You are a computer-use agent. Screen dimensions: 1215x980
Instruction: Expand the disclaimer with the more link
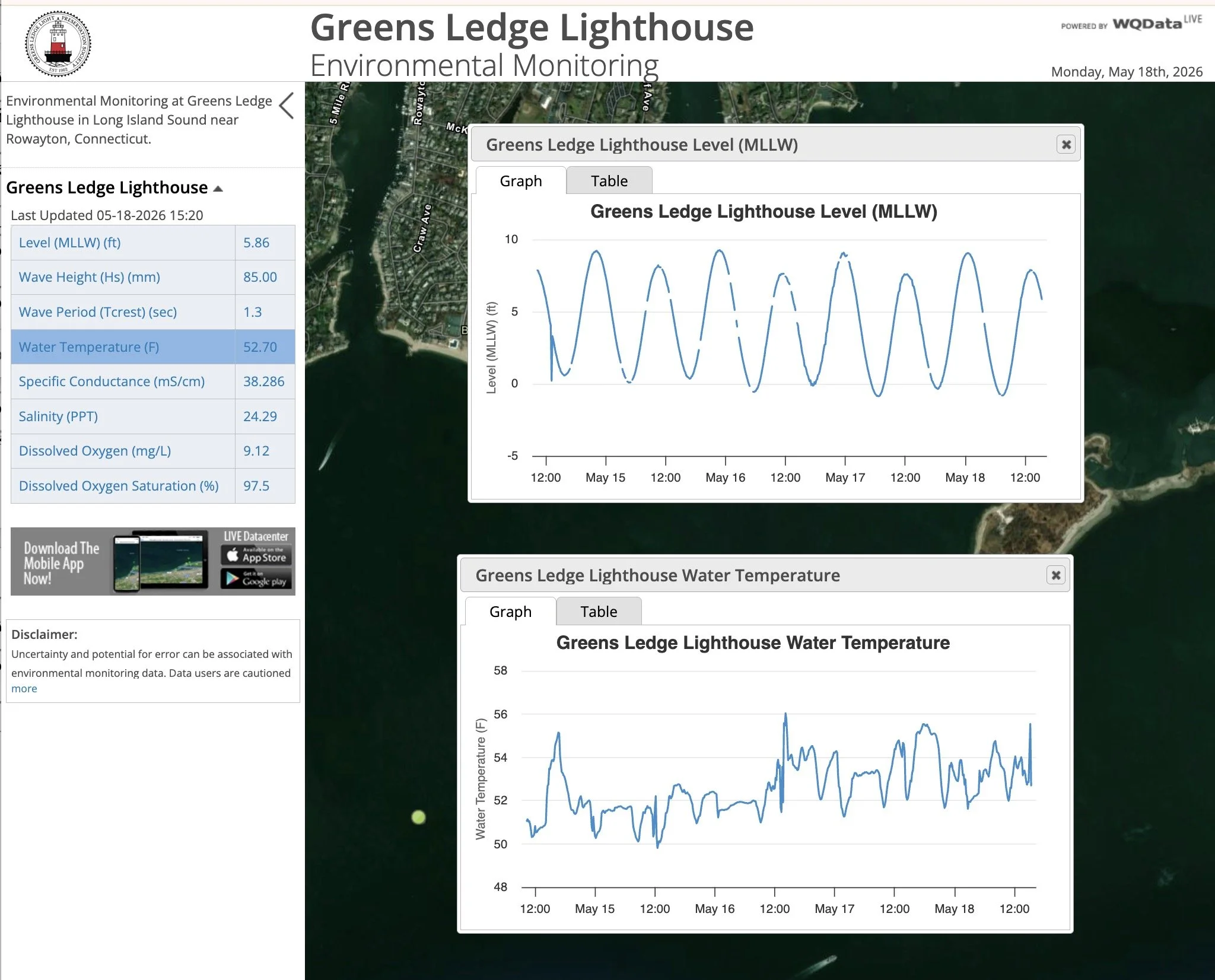click(x=24, y=689)
